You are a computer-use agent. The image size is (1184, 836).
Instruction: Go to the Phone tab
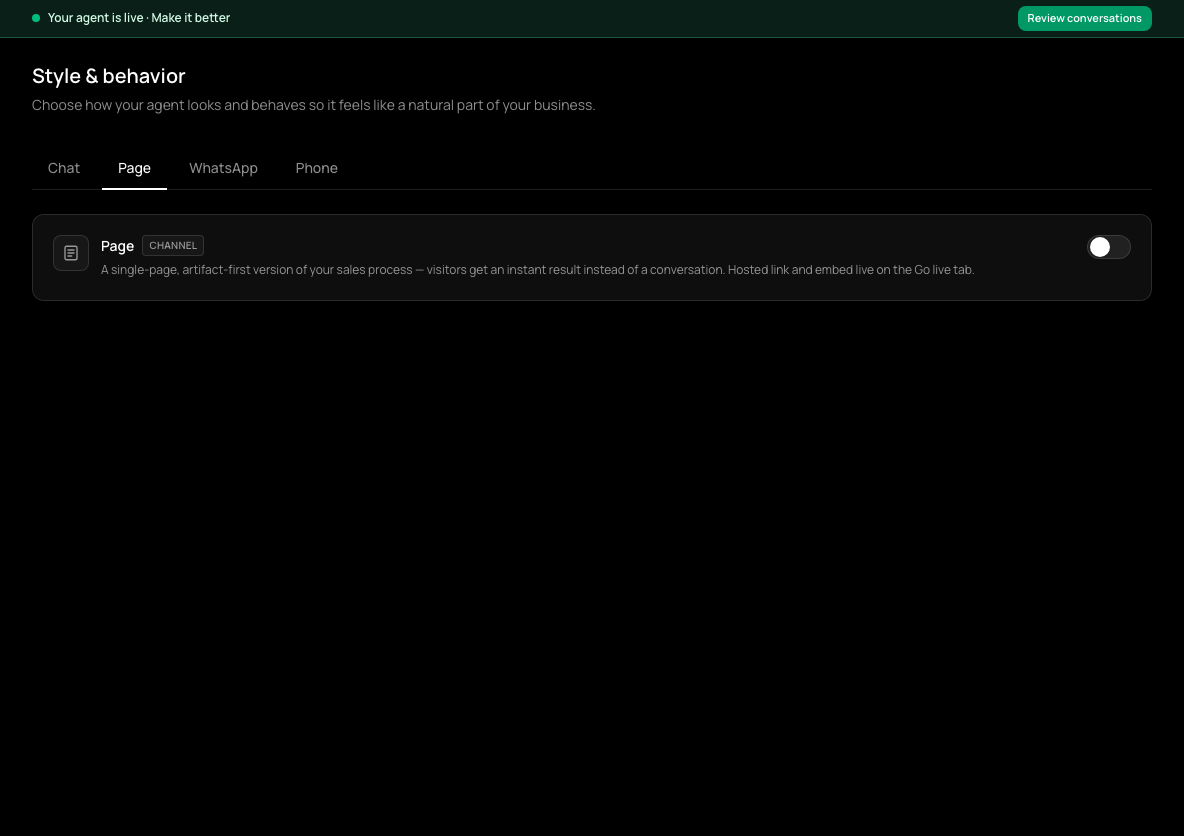click(x=316, y=168)
